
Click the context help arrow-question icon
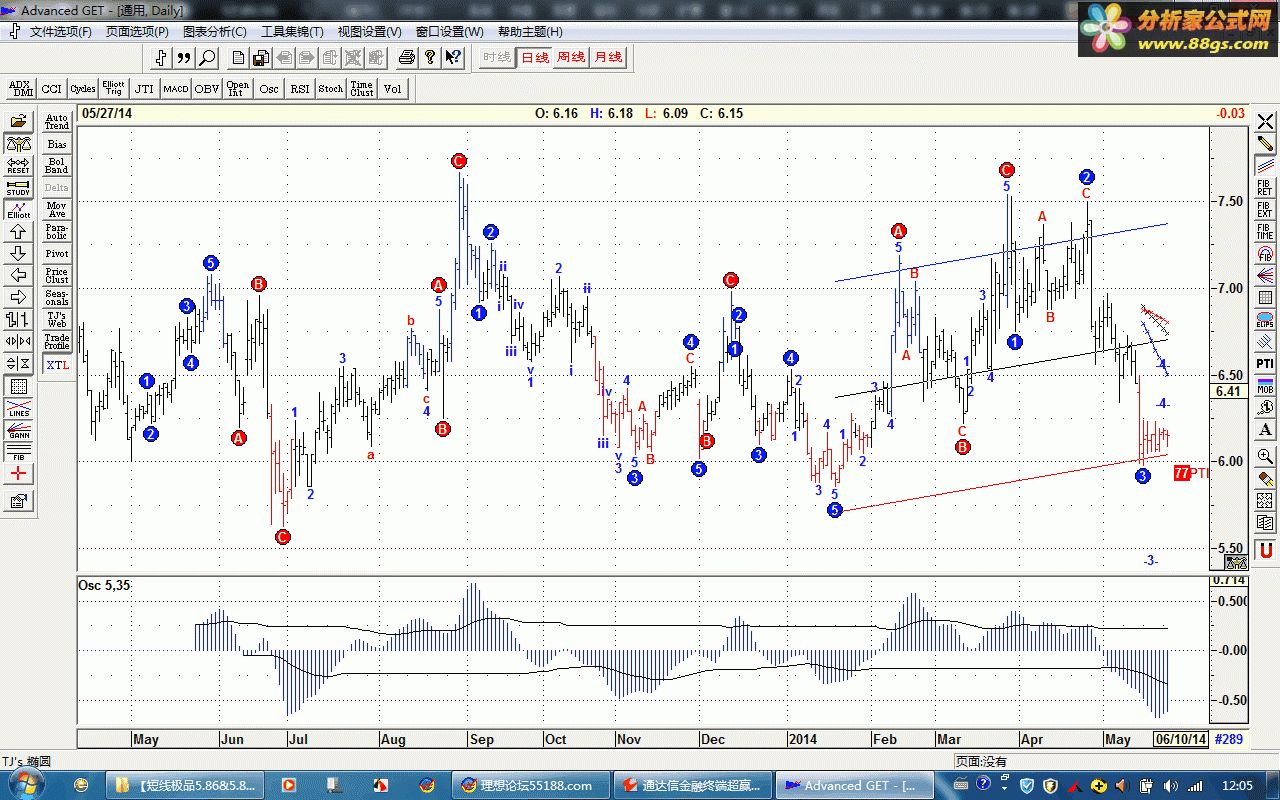(453, 58)
